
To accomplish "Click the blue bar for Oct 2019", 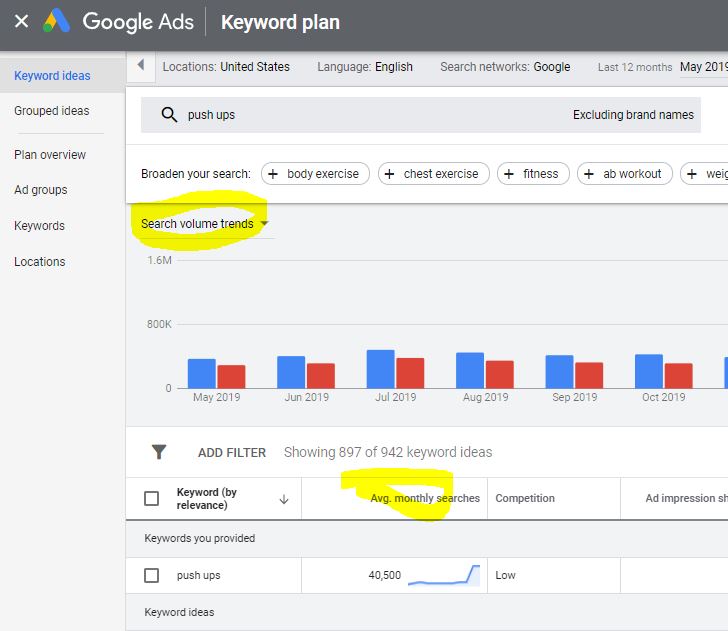I will 649,371.
